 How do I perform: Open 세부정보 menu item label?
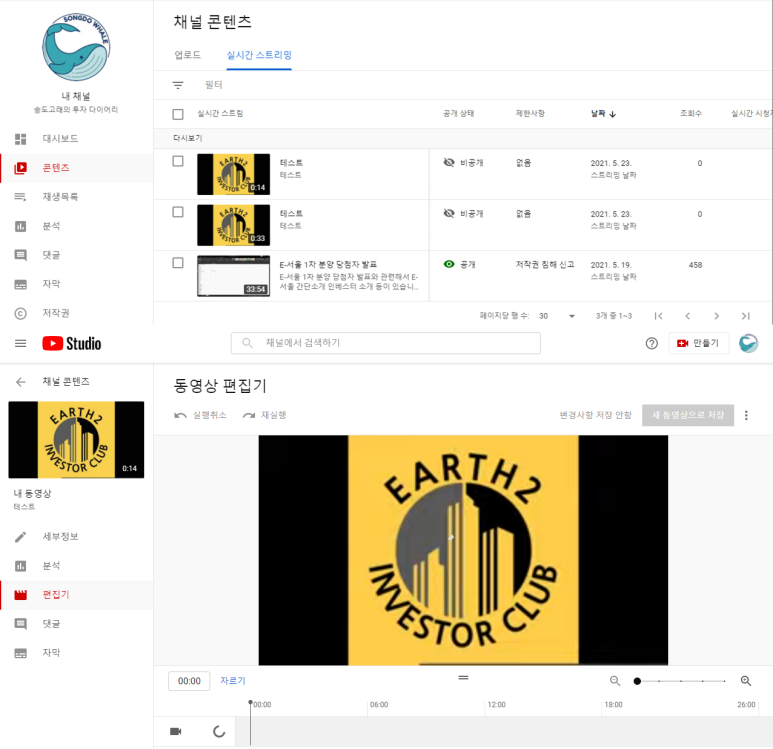click(60, 536)
